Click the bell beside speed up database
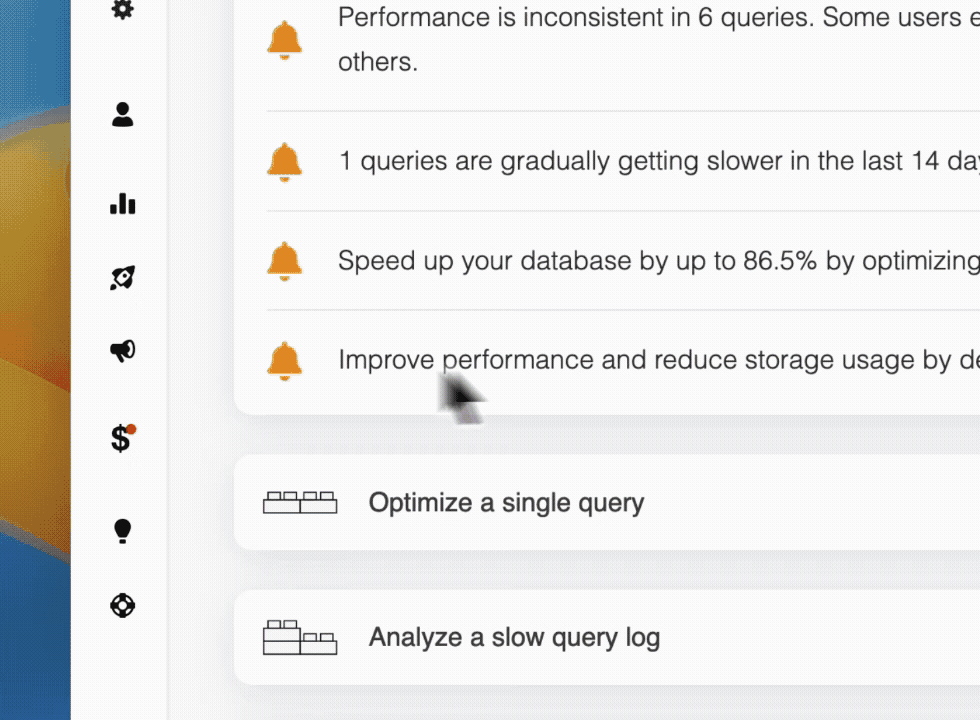 click(284, 261)
